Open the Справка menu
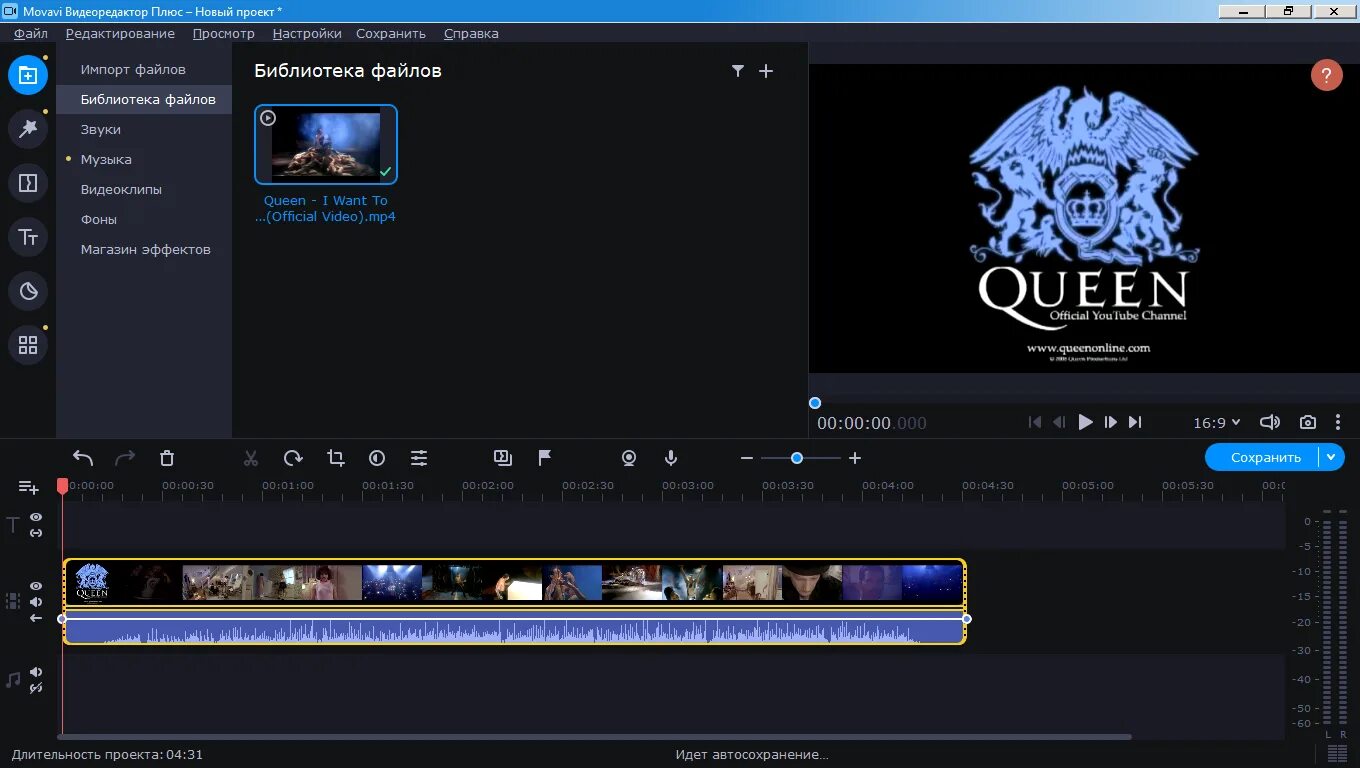The image size is (1360, 768). [471, 33]
